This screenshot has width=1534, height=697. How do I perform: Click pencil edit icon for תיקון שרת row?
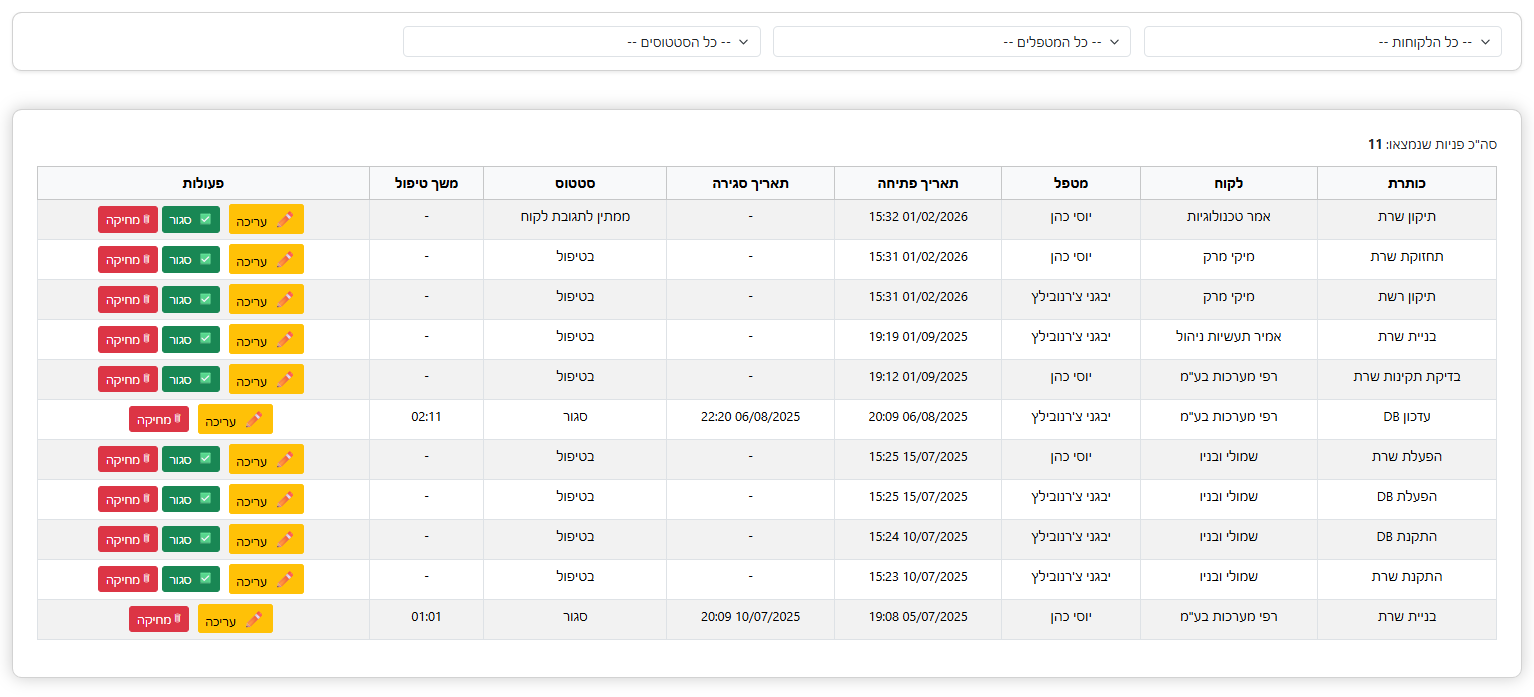[285, 220]
